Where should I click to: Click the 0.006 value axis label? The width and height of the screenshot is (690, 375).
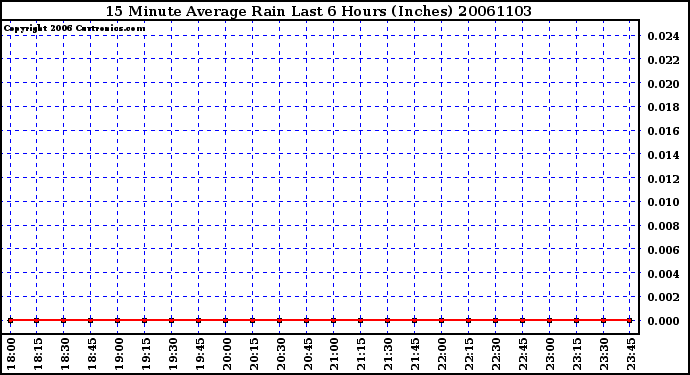click(x=663, y=250)
